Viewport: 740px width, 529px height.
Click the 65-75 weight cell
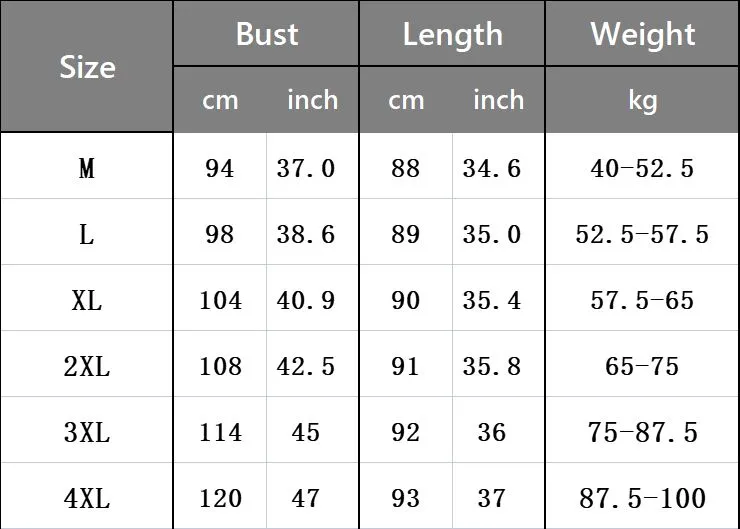pos(642,366)
